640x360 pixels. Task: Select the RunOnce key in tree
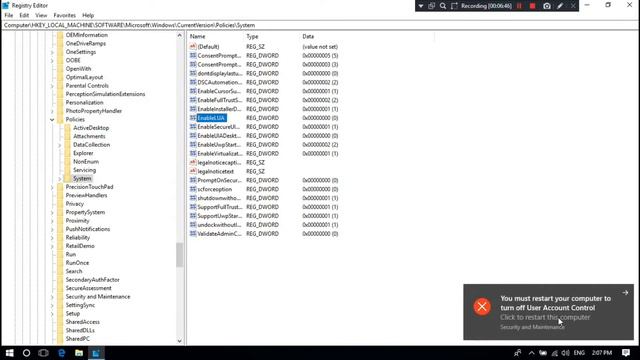click(77, 263)
